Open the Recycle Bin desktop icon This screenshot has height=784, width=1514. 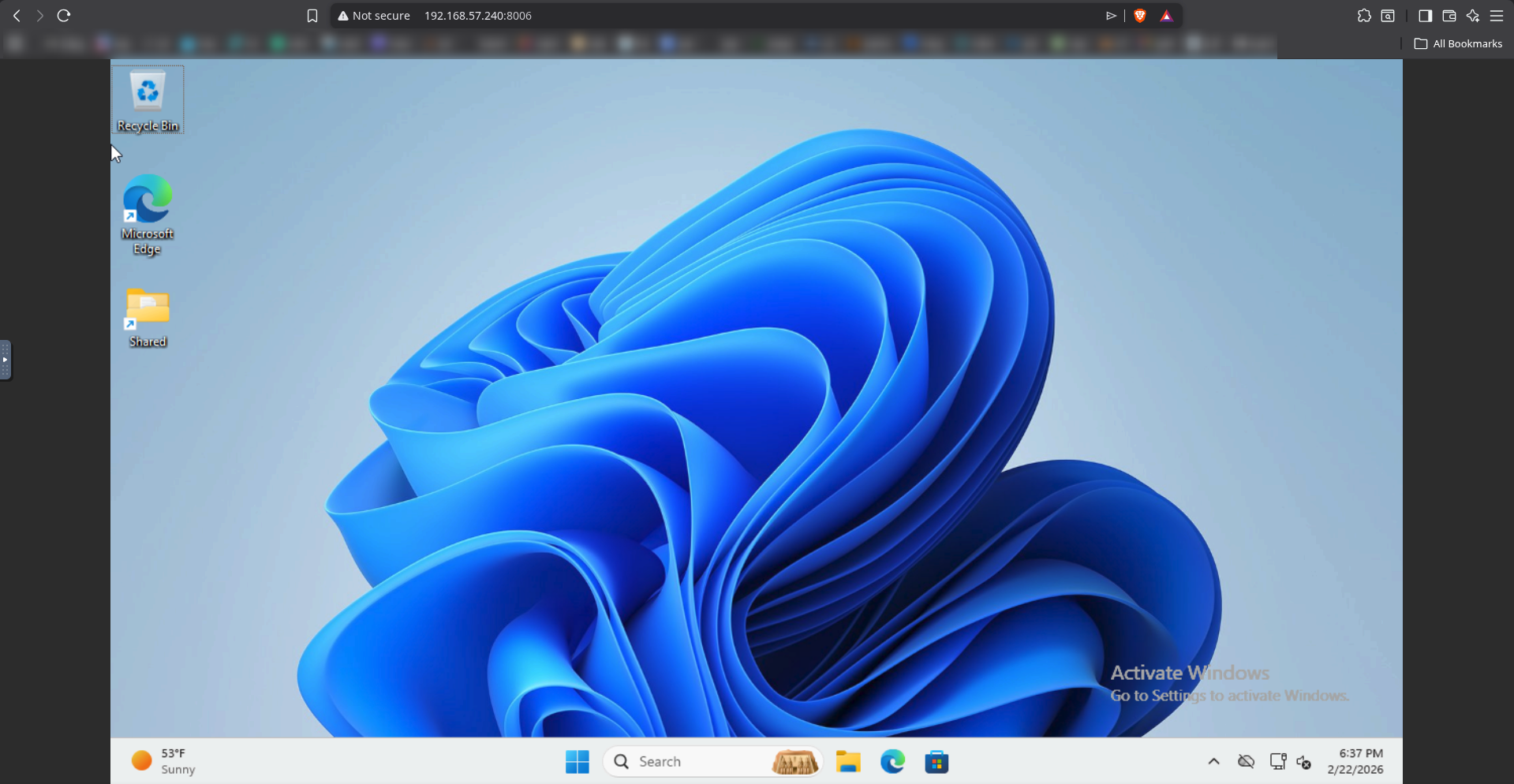(x=148, y=99)
